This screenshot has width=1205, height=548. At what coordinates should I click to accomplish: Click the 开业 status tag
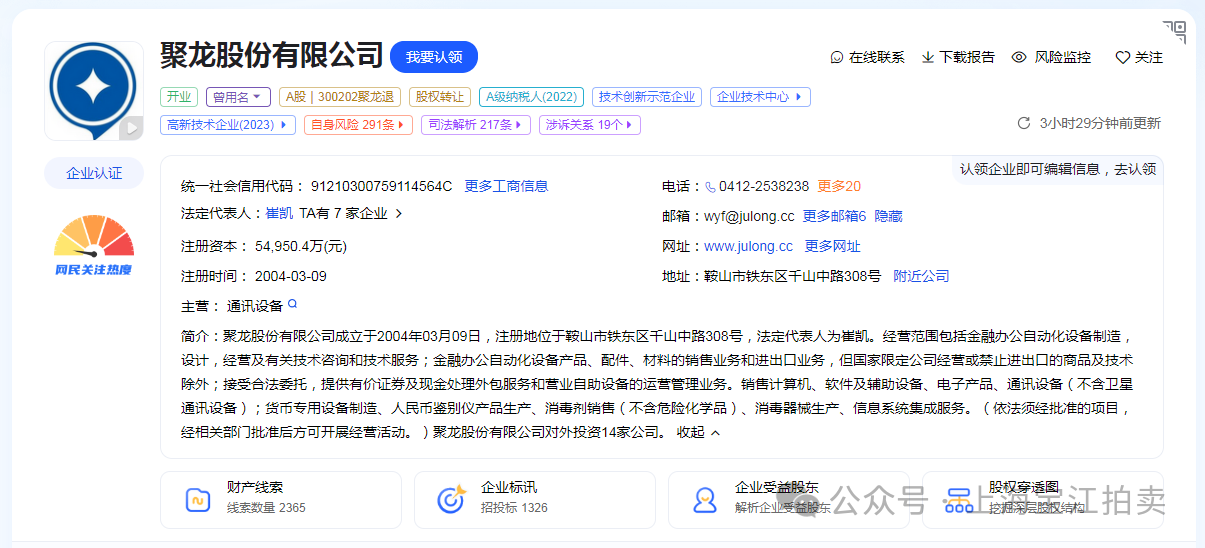(x=179, y=97)
